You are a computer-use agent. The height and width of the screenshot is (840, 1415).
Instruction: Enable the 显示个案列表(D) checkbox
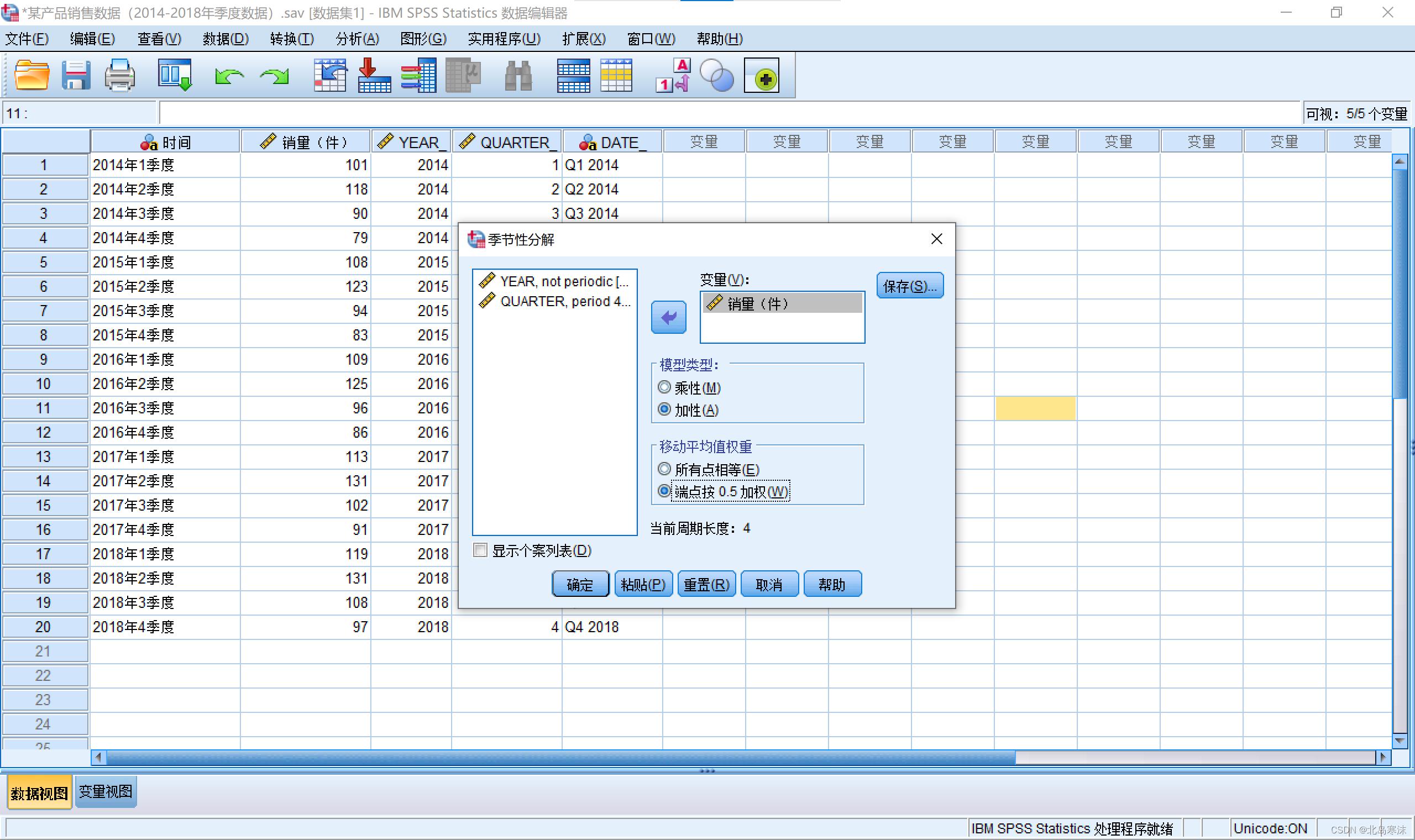(x=480, y=550)
